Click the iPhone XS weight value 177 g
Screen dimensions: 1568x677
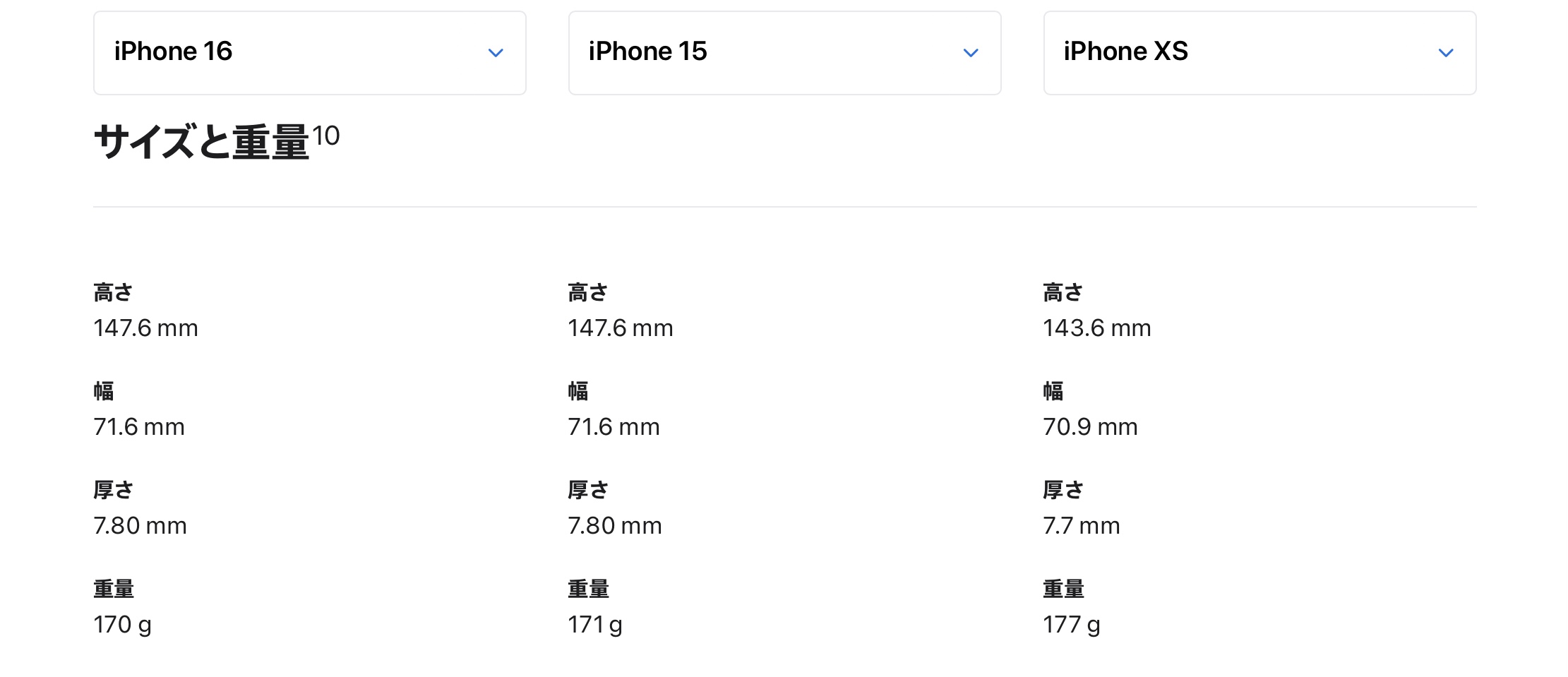point(1071,625)
